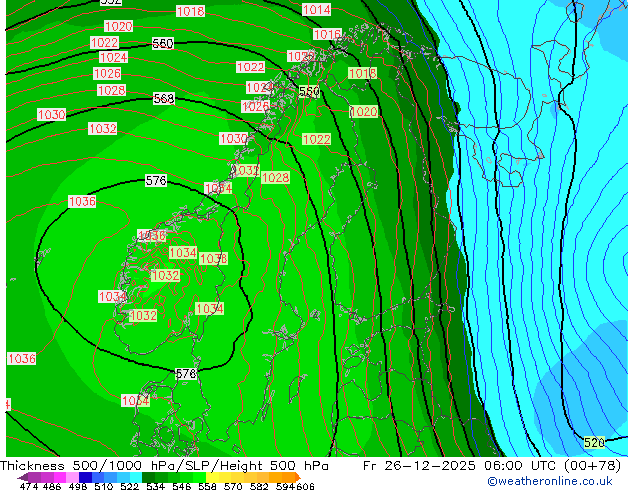The width and height of the screenshot is (634, 490).
Task: Click the green-highlighted "1018" label
Action: tap(363, 74)
